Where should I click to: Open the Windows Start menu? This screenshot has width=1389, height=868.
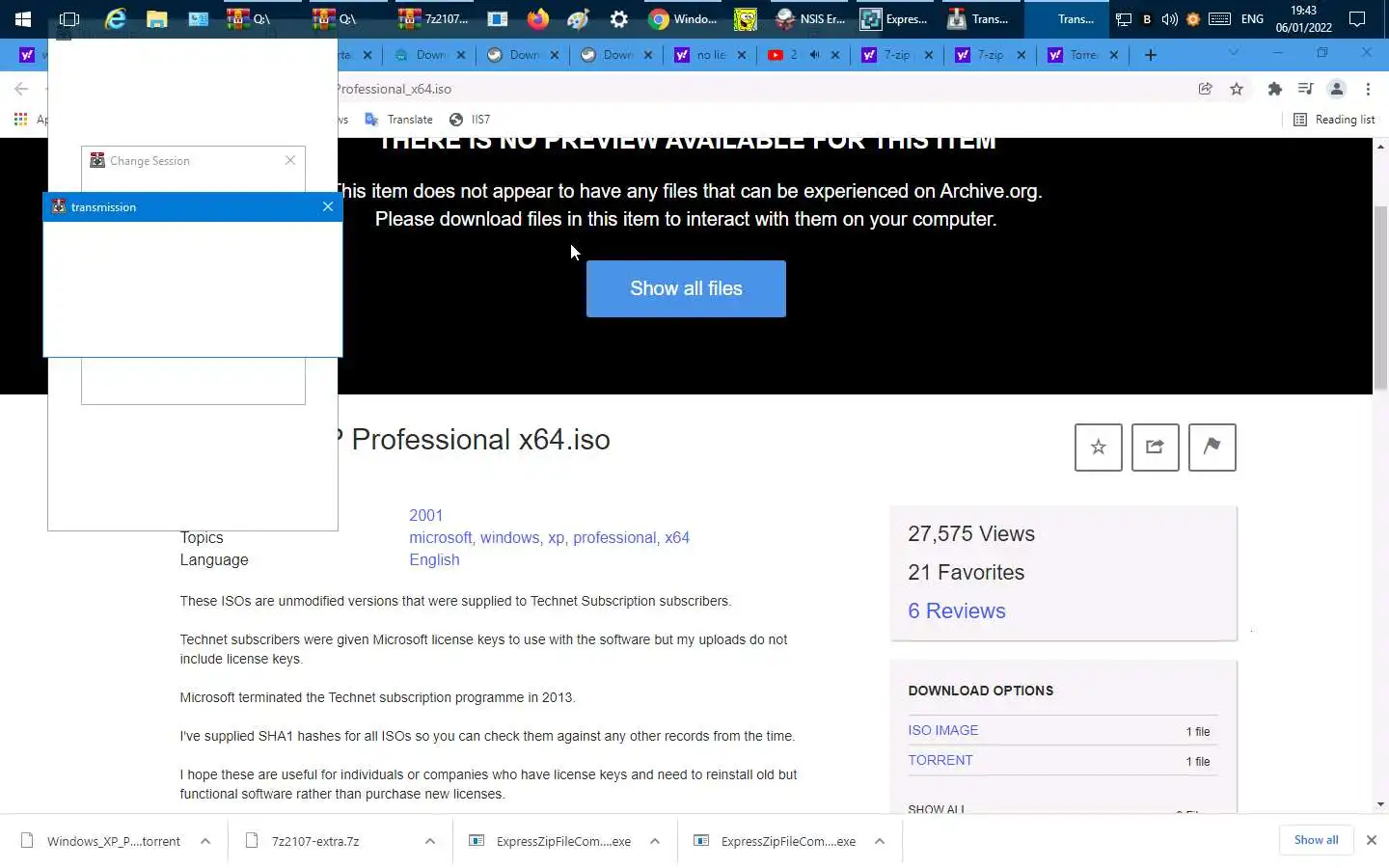pyautogui.click(x=23, y=18)
